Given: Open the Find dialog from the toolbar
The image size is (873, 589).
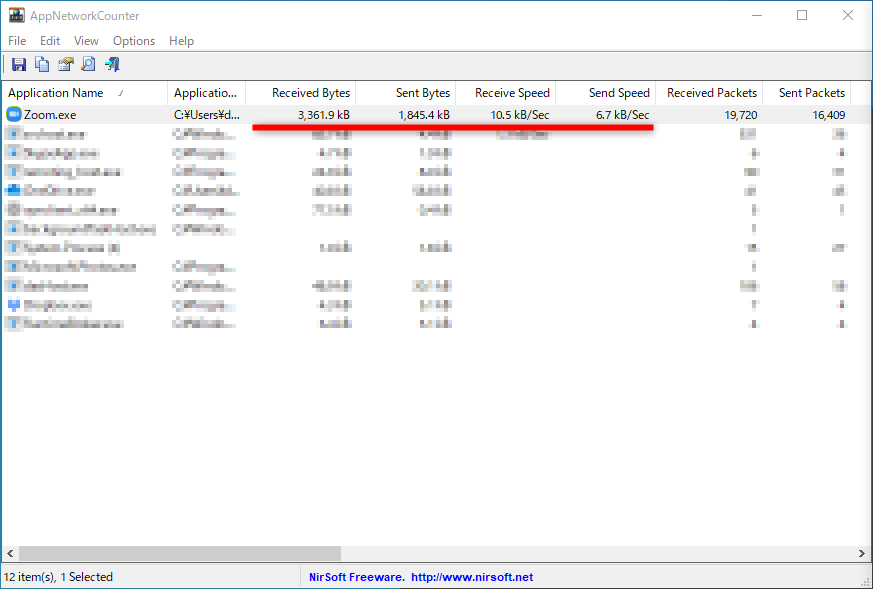Looking at the screenshot, I should (88, 64).
